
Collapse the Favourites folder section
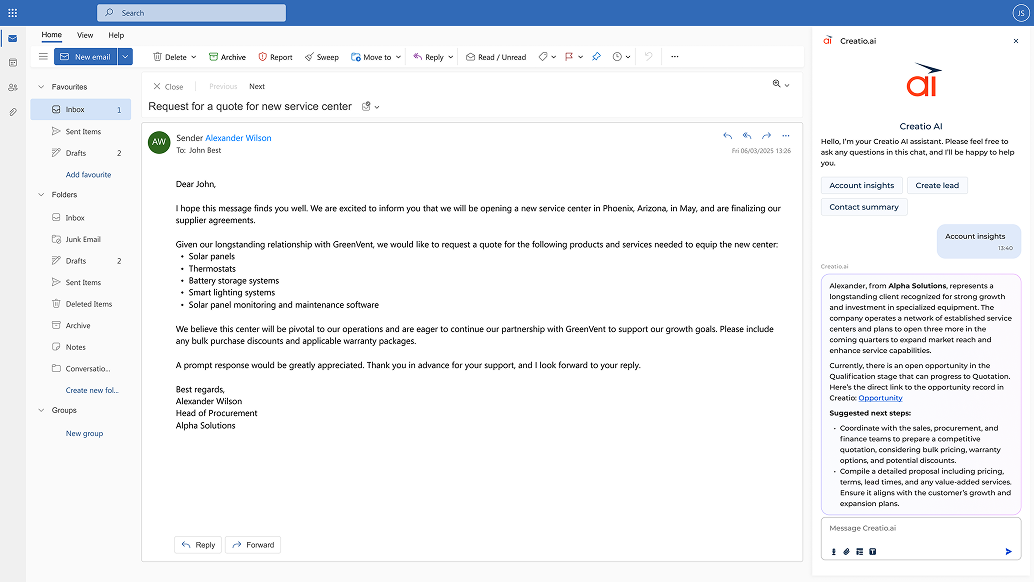pyautogui.click(x=42, y=87)
